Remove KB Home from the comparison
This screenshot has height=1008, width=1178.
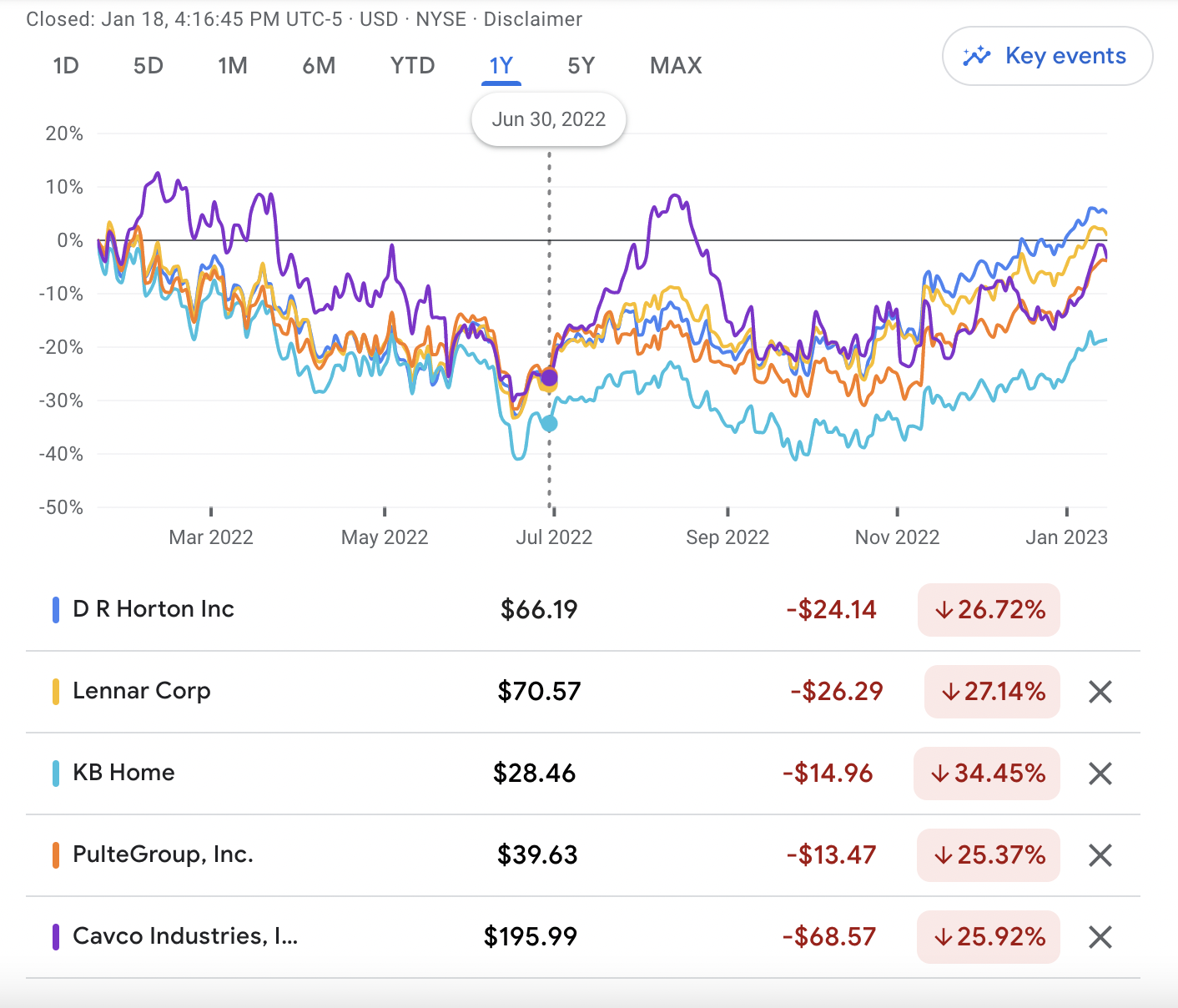(x=1100, y=774)
